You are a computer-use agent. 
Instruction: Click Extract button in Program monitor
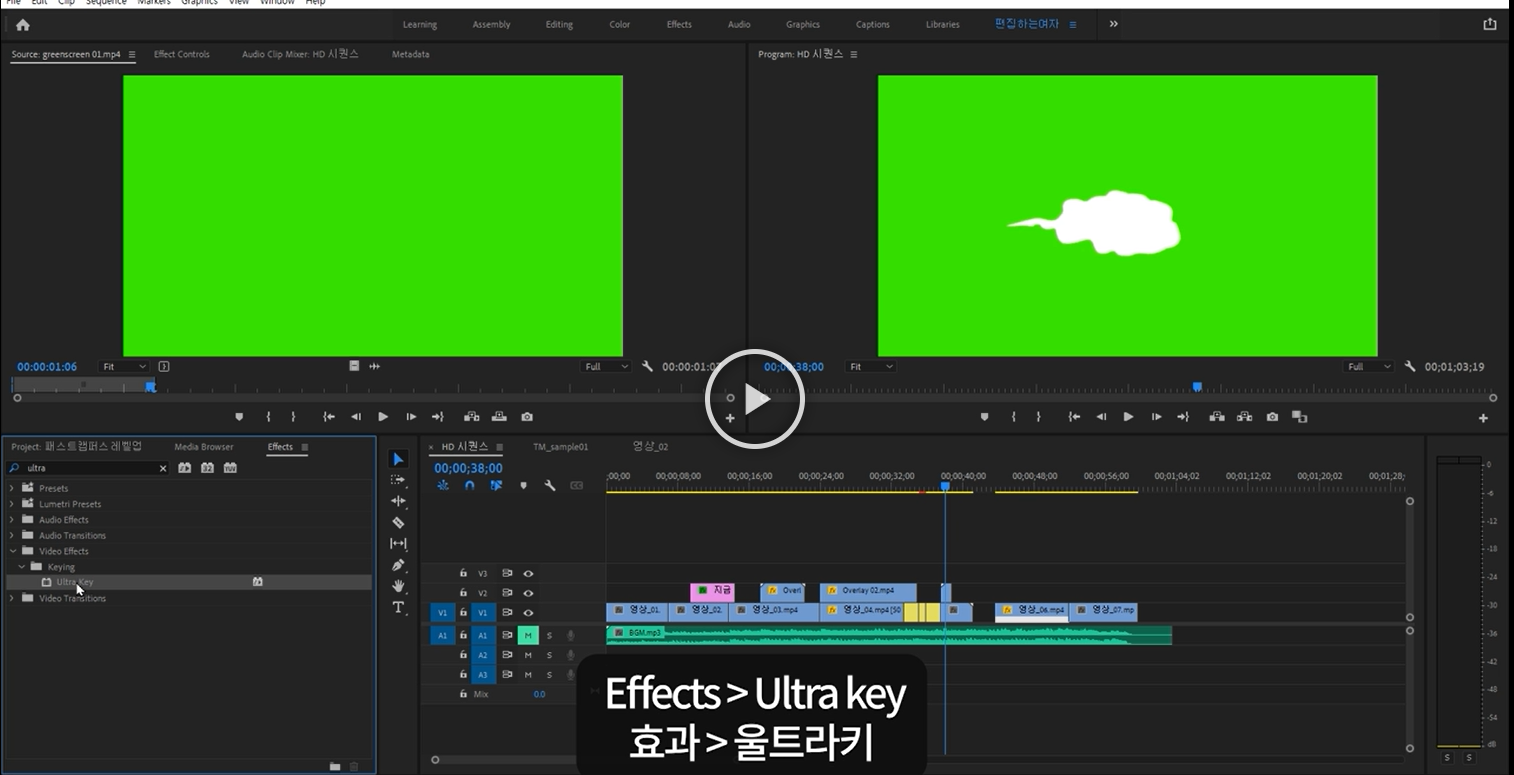click(x=1244, y=417)
